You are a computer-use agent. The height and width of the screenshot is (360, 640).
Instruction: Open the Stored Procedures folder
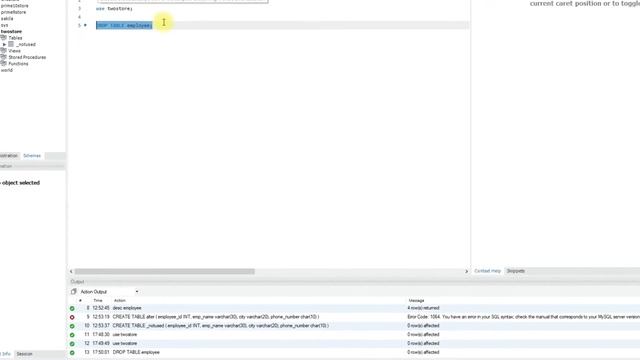pyautogui.click(x=27, y=58)
